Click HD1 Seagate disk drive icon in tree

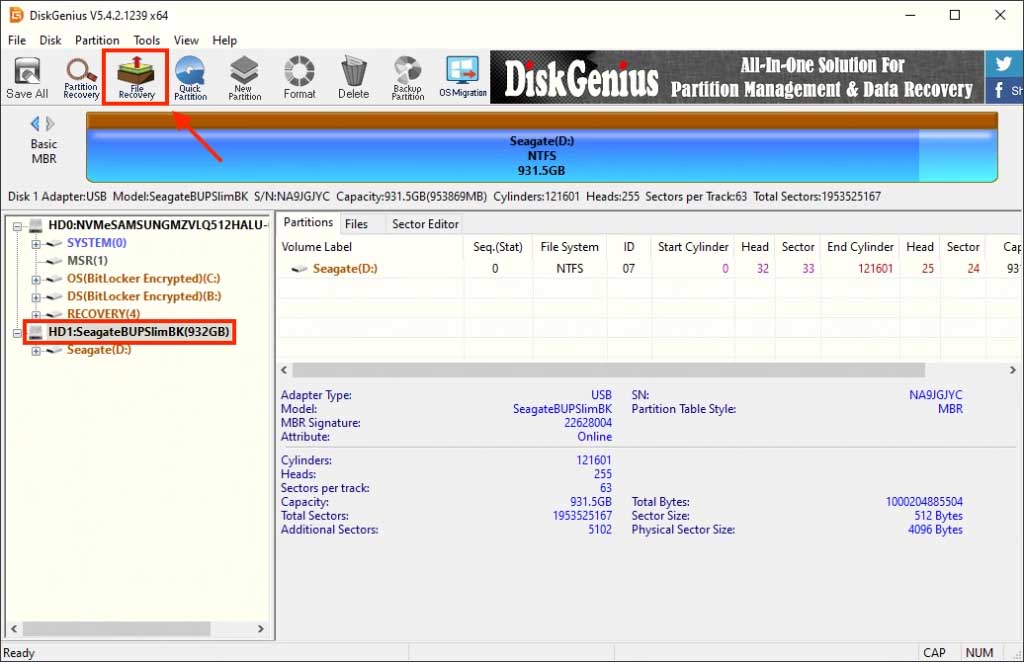tap(36, 332)
